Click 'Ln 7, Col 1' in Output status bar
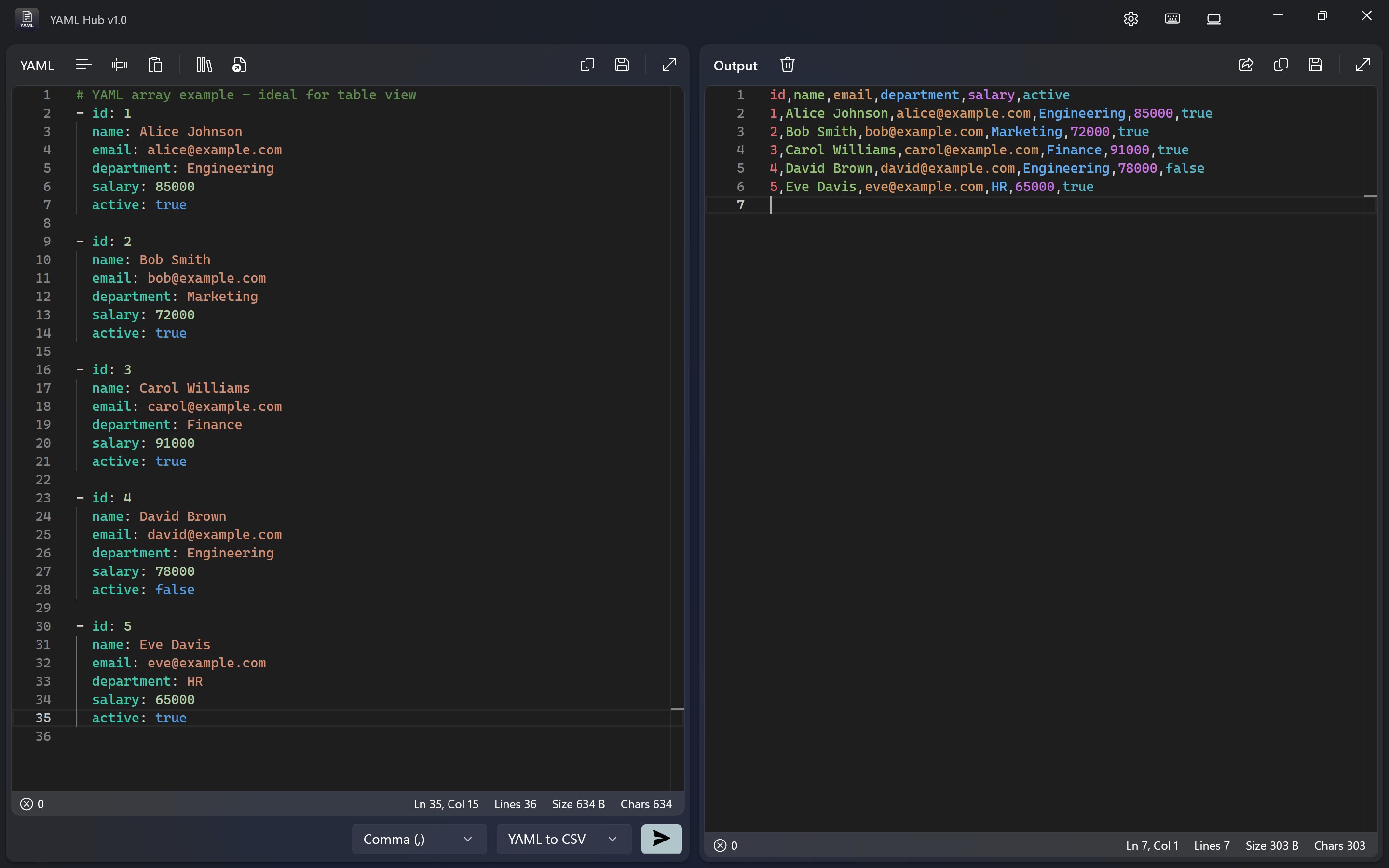 pyautogui.click(x=1151, y=845)
